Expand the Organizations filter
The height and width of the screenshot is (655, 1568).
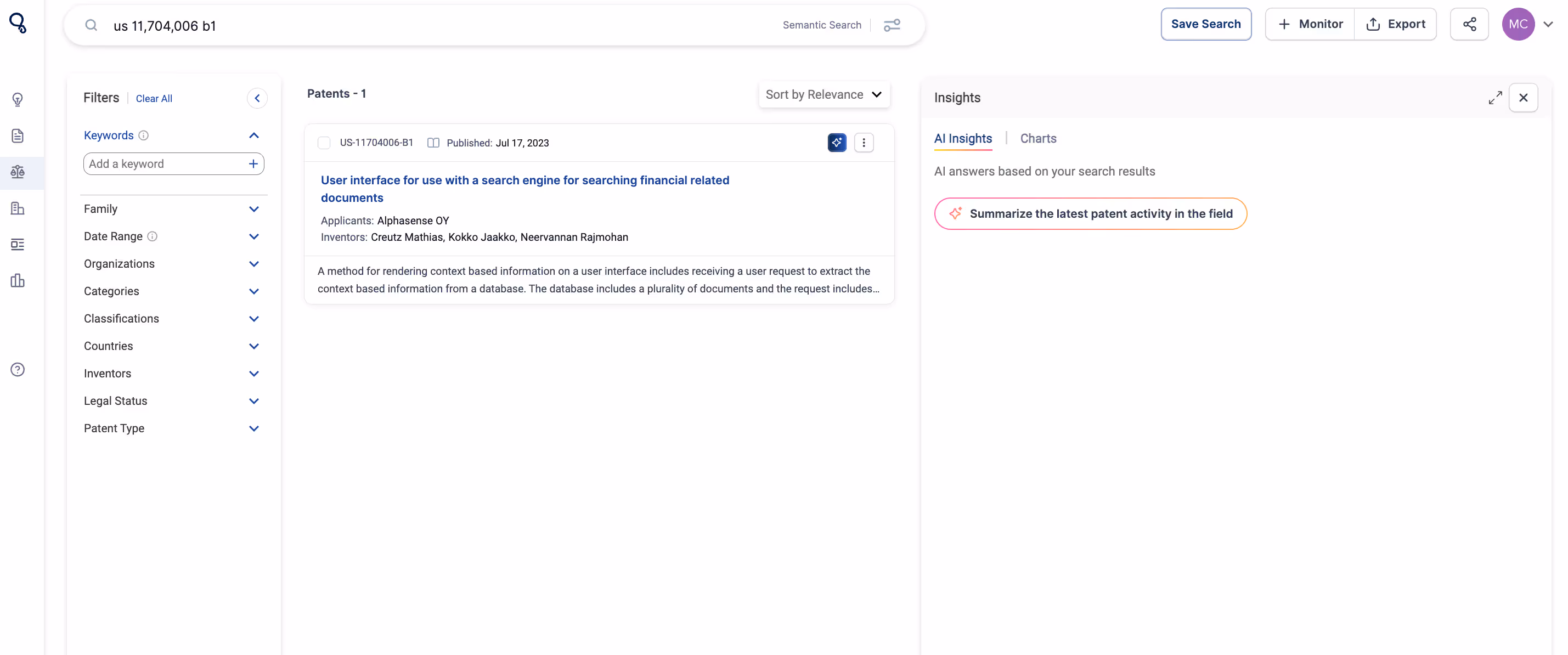(254, 263)
